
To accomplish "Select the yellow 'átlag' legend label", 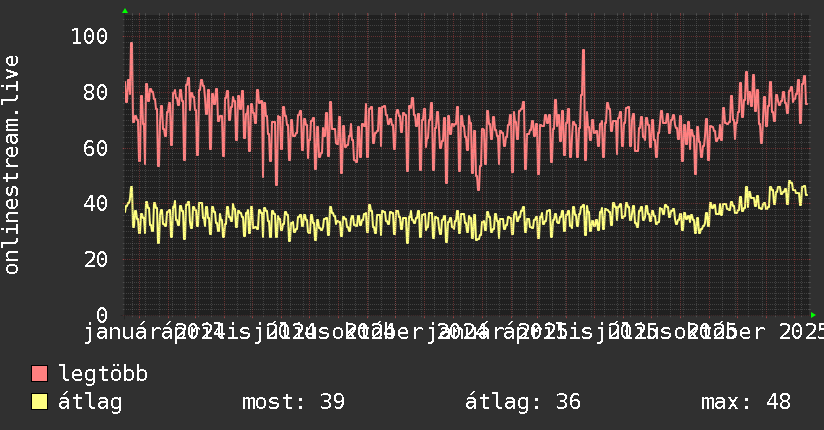I will pyautogui.click(x=90, y=402).
